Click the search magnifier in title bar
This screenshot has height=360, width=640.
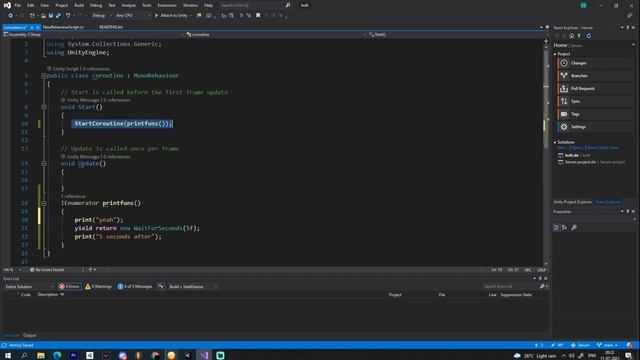(288, 5)
